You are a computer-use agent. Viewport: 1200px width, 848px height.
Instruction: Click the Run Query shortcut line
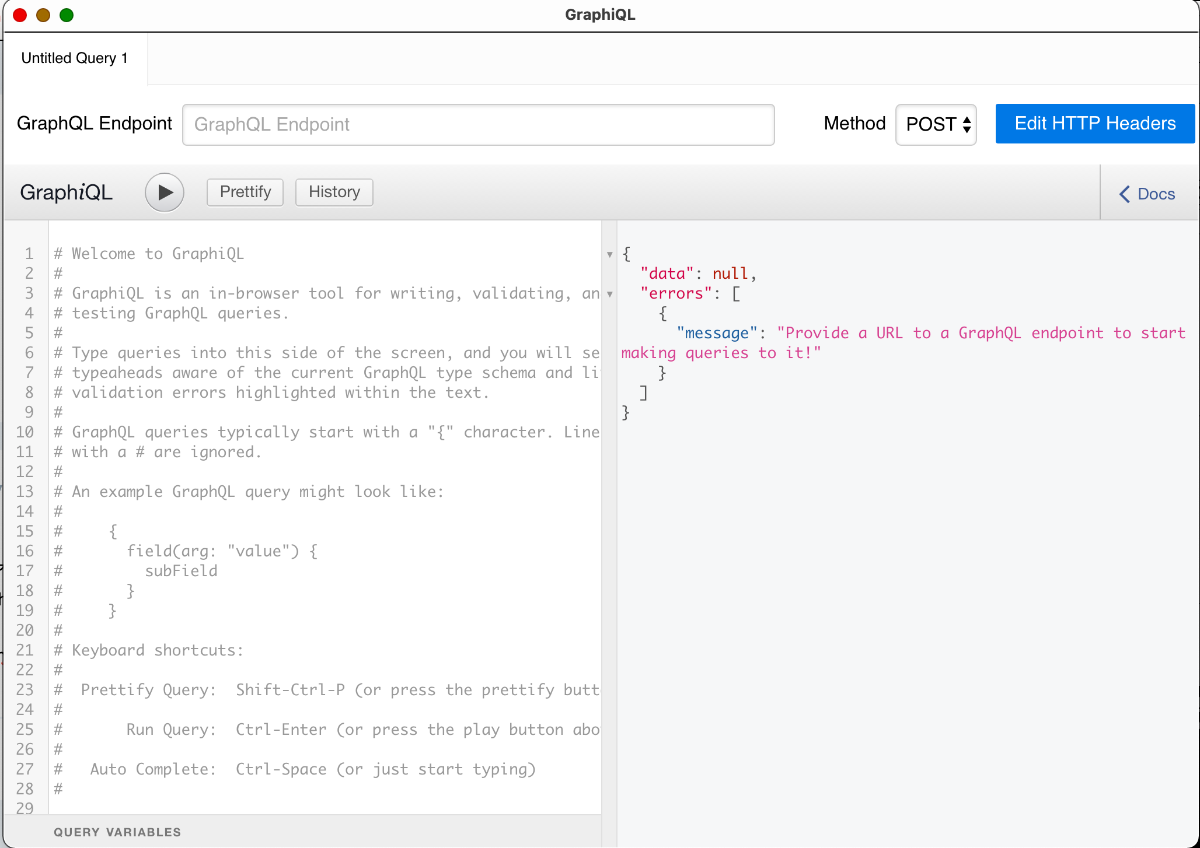click(x=327, y=730)
